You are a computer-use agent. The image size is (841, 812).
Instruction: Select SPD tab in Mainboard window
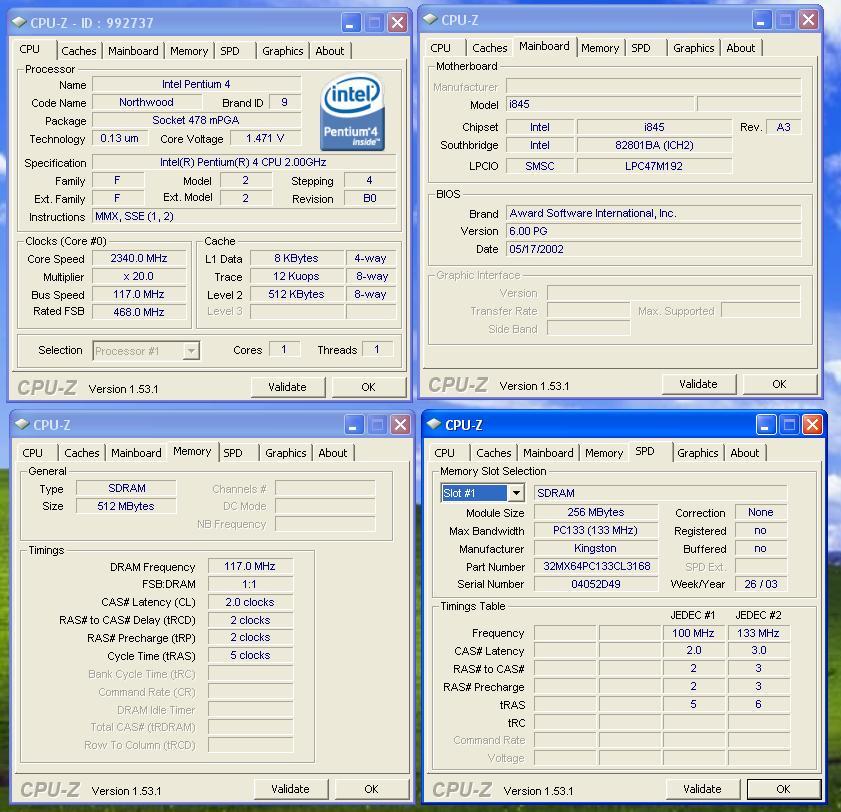click(x=641, y=48)
